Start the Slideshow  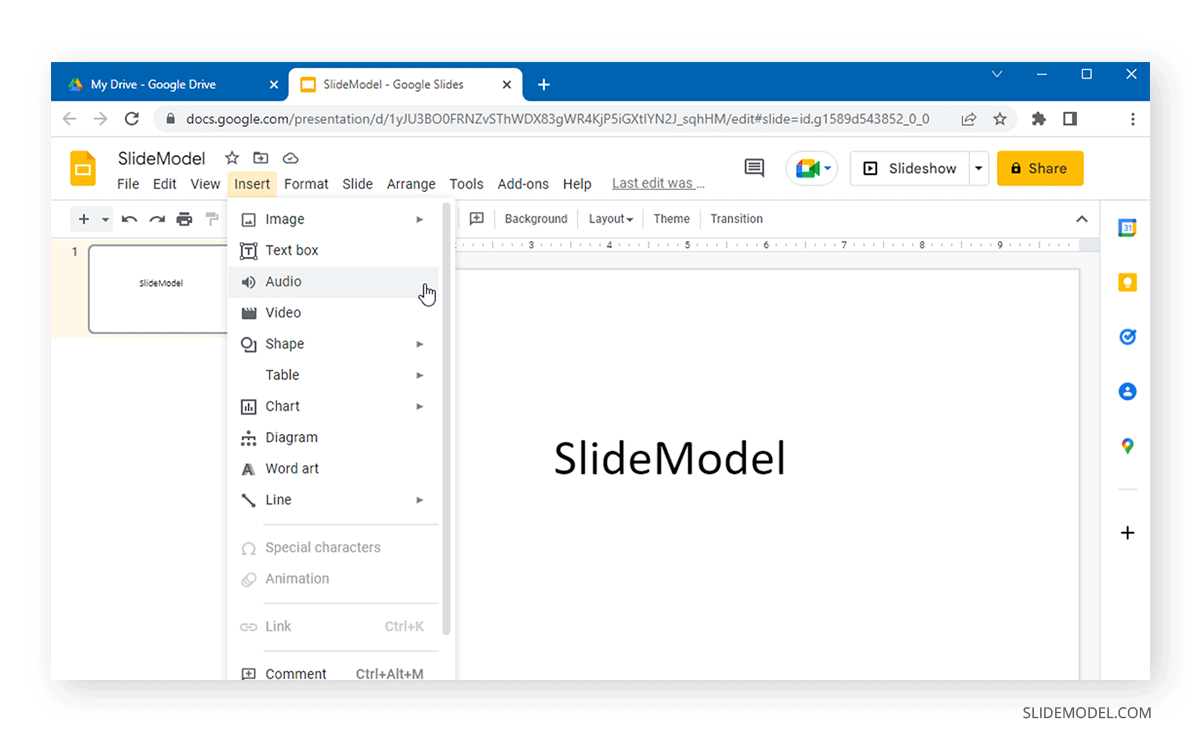coord(910,168)
